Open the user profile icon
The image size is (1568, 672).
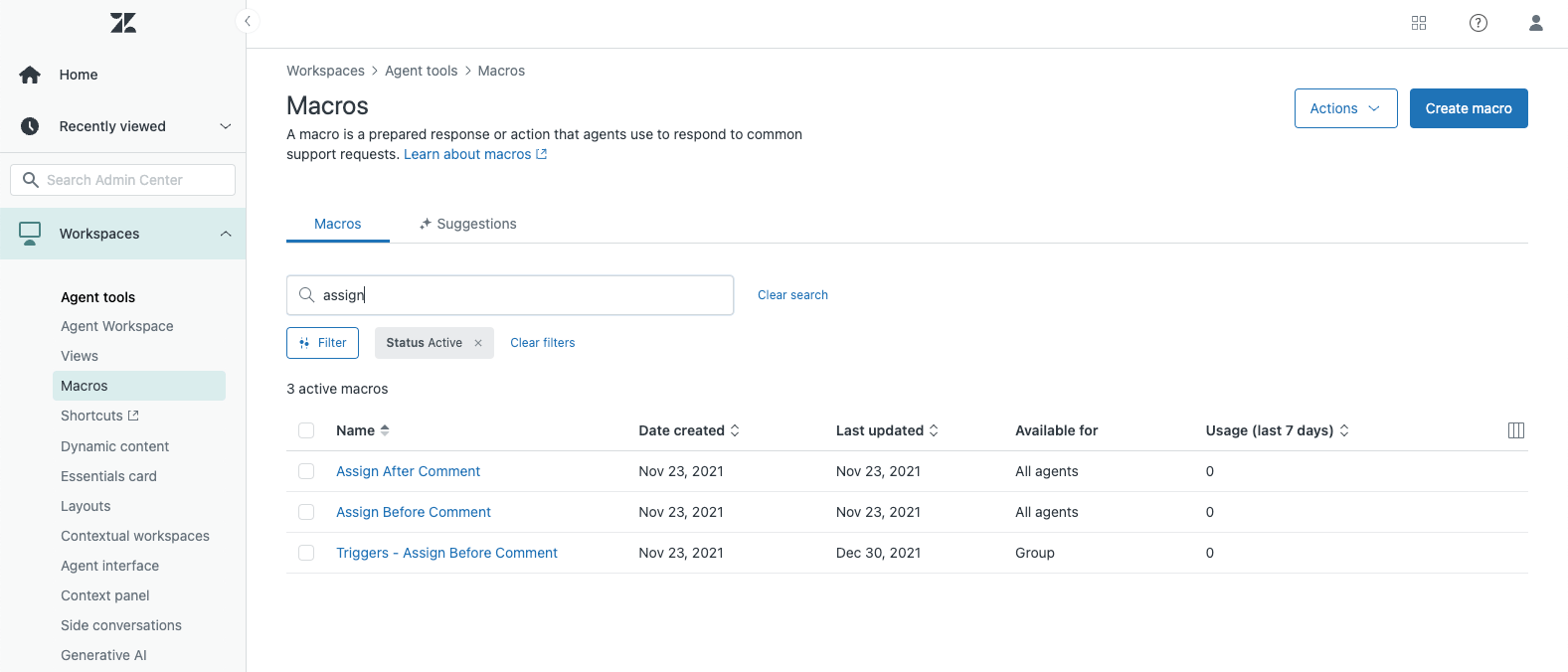(1535, 23)
